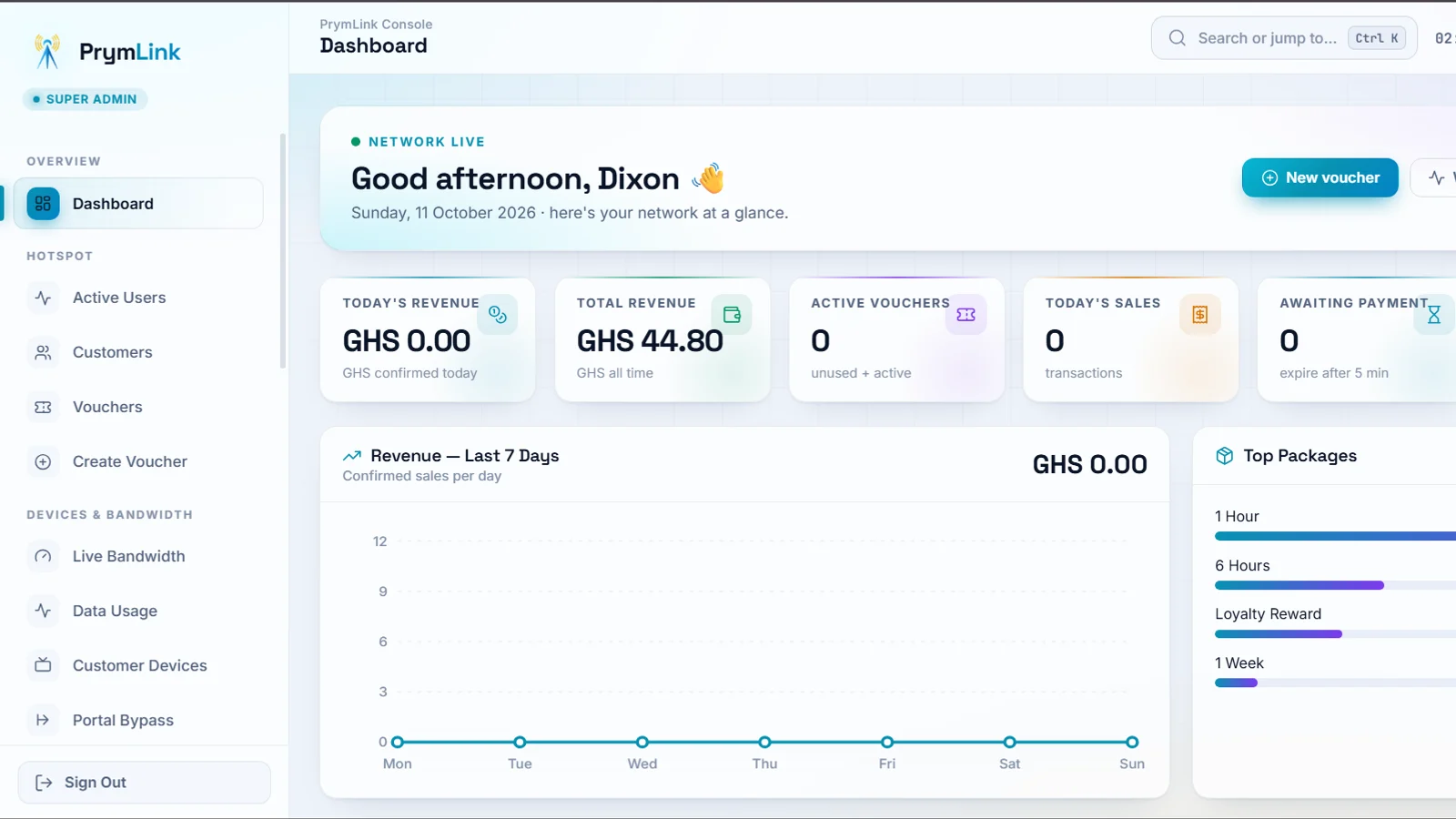Go to the Customers section
Image resolution: width=1456 pixels, height=819 pixels.
click(x=138, y=352)
